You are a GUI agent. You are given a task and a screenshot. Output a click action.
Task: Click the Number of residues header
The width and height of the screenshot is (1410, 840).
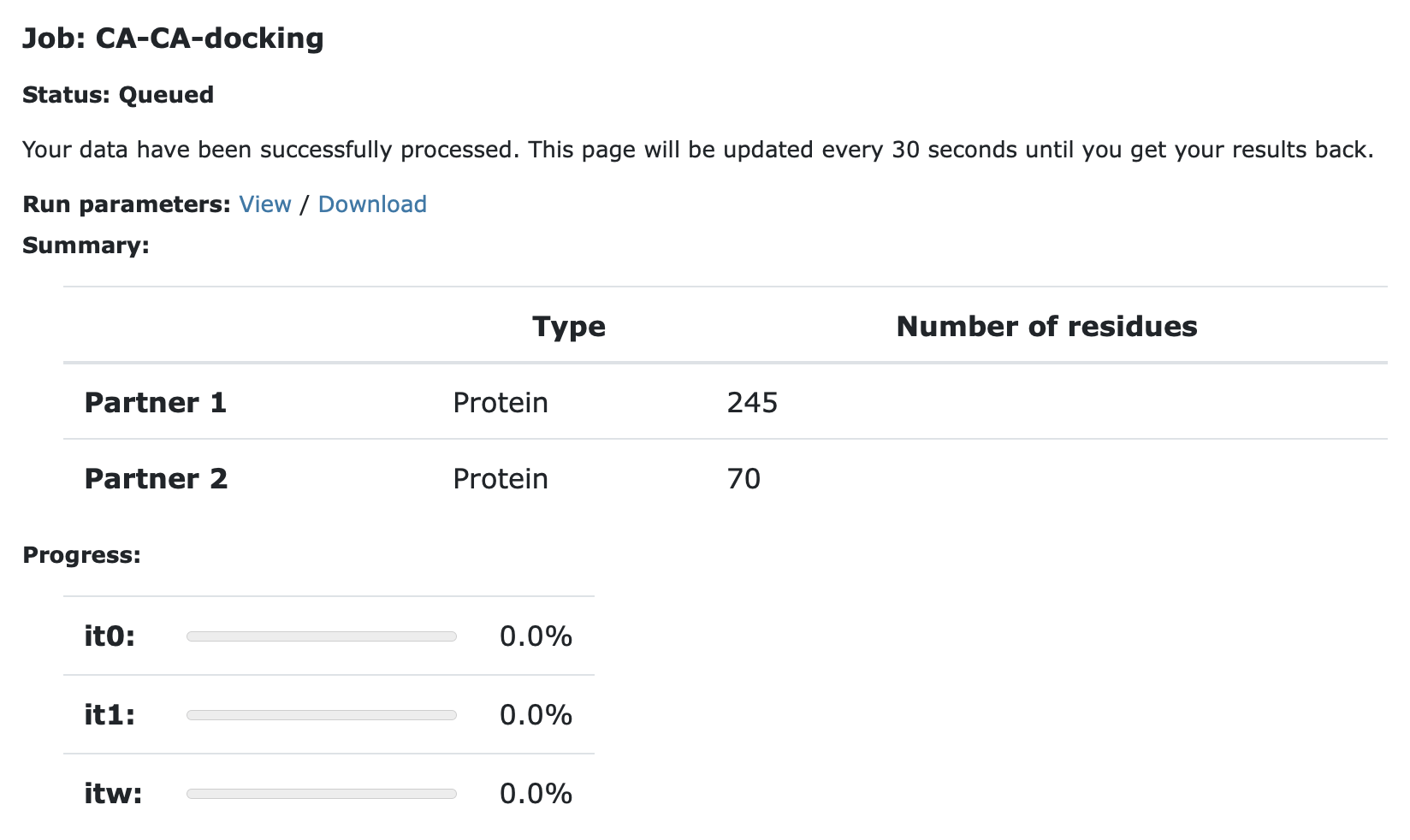click(x=1046, y=326)
